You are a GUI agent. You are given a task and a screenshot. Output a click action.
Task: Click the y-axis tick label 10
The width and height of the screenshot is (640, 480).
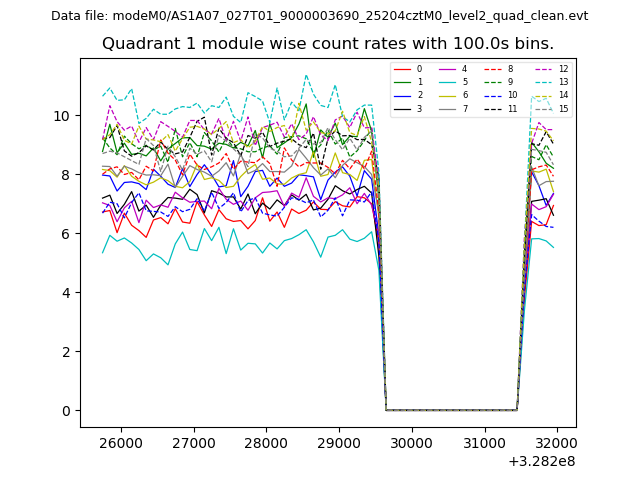62,116
